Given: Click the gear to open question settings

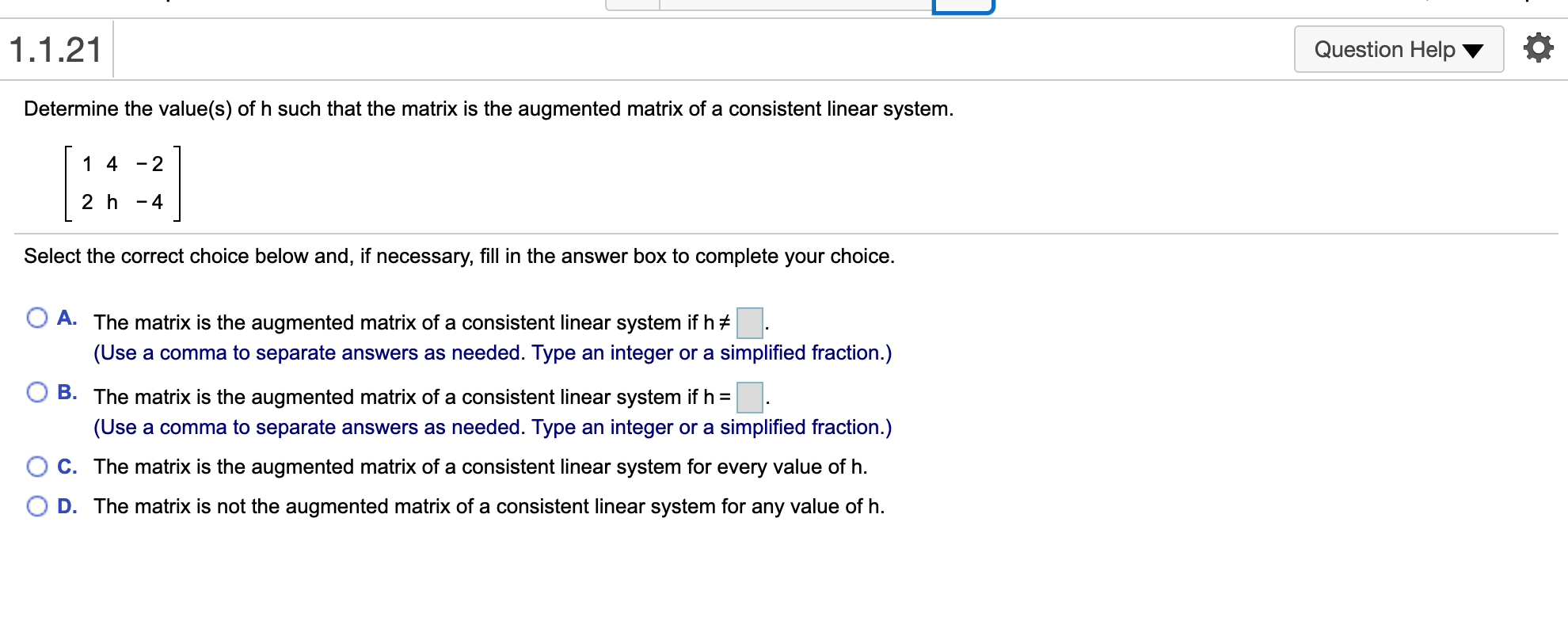Looking at the screenshot, I should [1537, 48].
